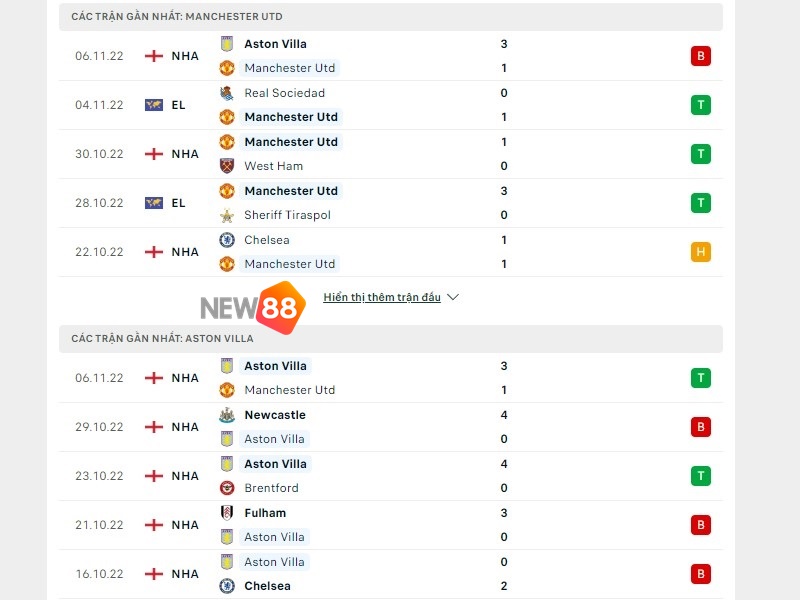Click the England flag icon for 30.10.22 match
Image resolution: width=800 pixels, height=600 pixels.
tap(153, 154)
